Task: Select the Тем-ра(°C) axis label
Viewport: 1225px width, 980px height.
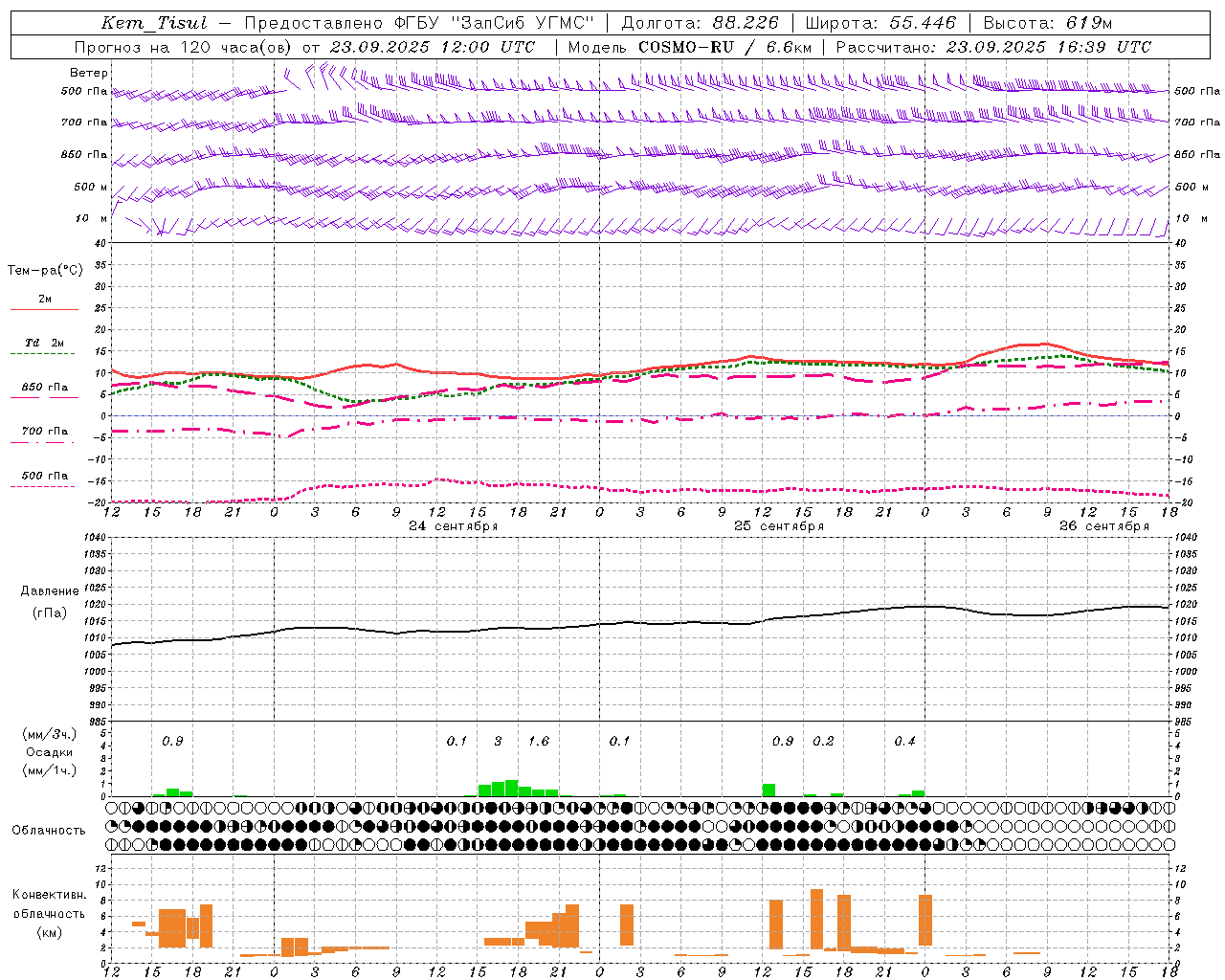Action: (x=45, y=271)
